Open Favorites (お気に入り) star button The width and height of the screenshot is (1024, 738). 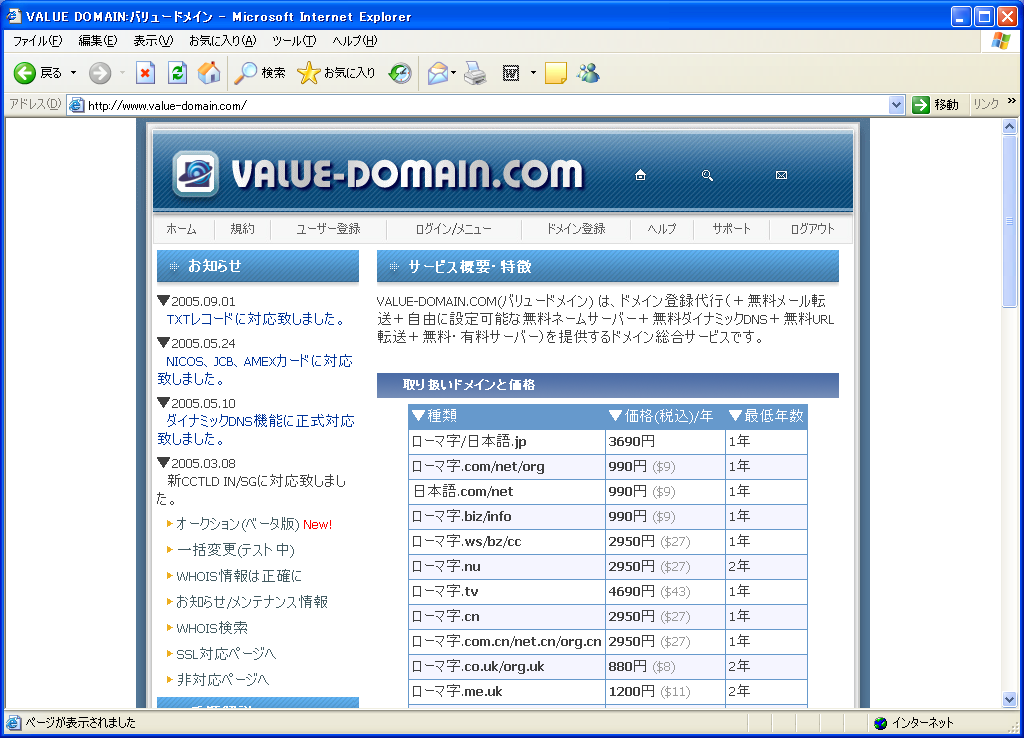(x=336, y=73)
